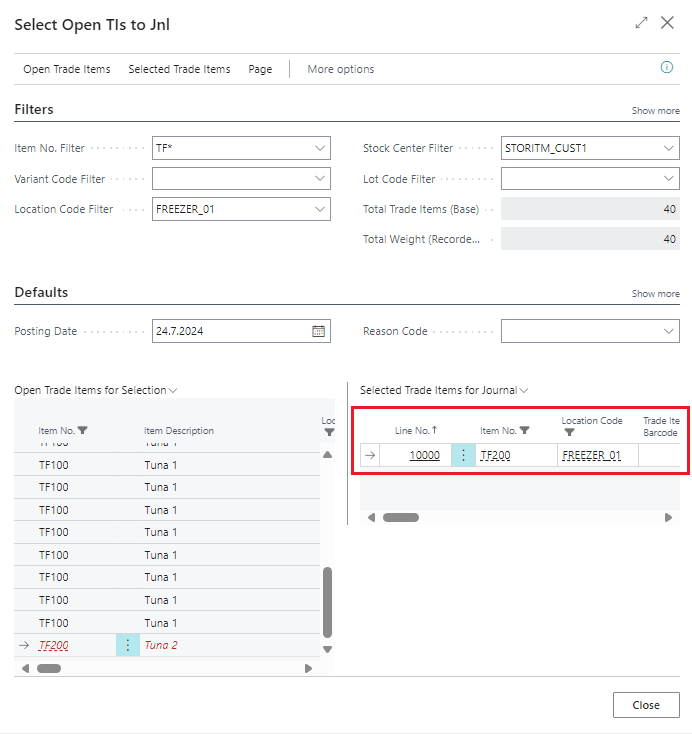
Task: Click Show more in the Filters section
Action: pyautogui.click(x=655, y=111)
